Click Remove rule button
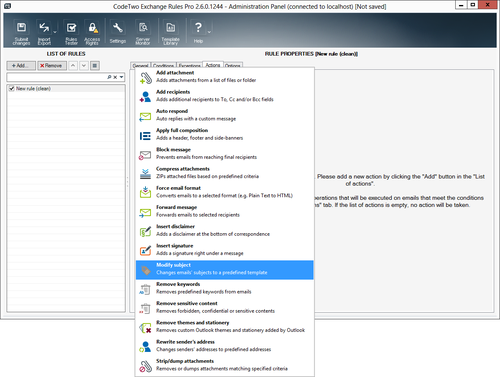This screenshot has width=500, height=377. (51, 66)
